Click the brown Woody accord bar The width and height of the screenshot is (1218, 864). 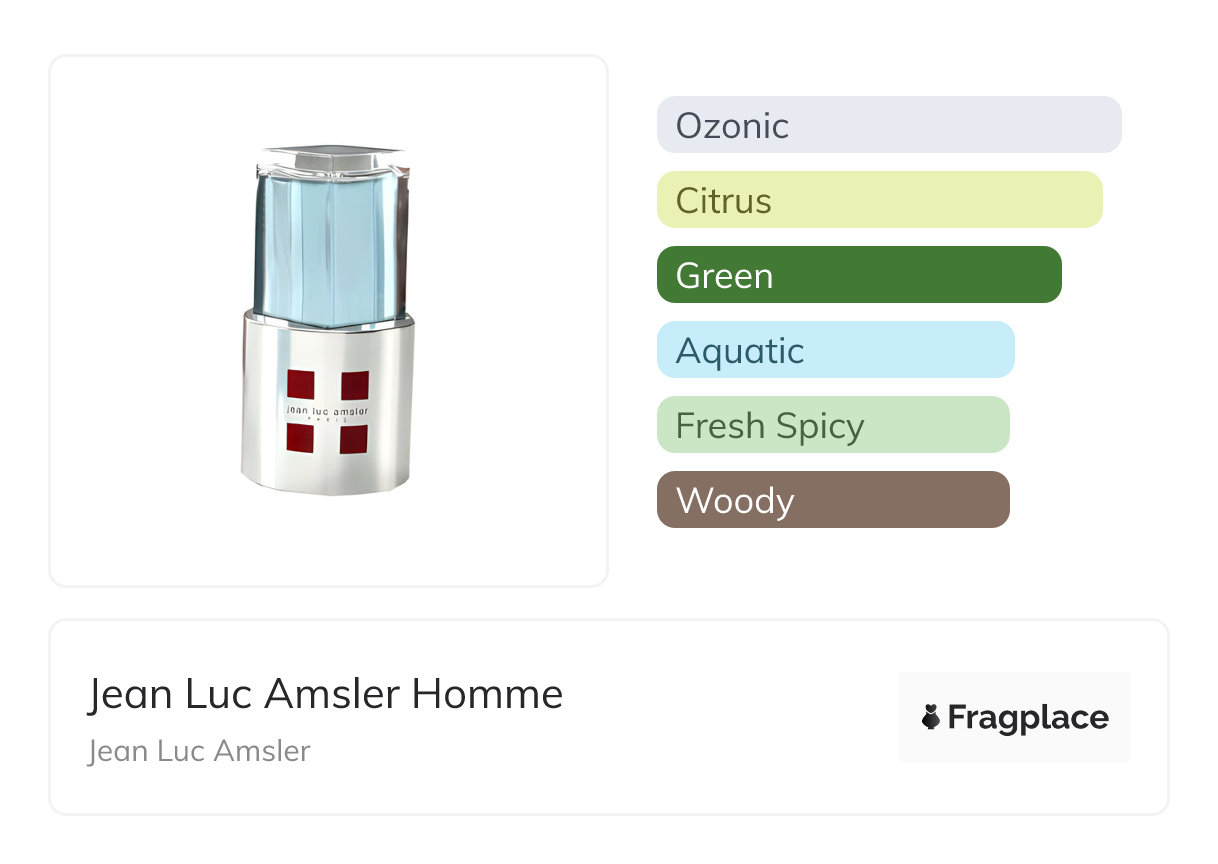pos(832,500)
